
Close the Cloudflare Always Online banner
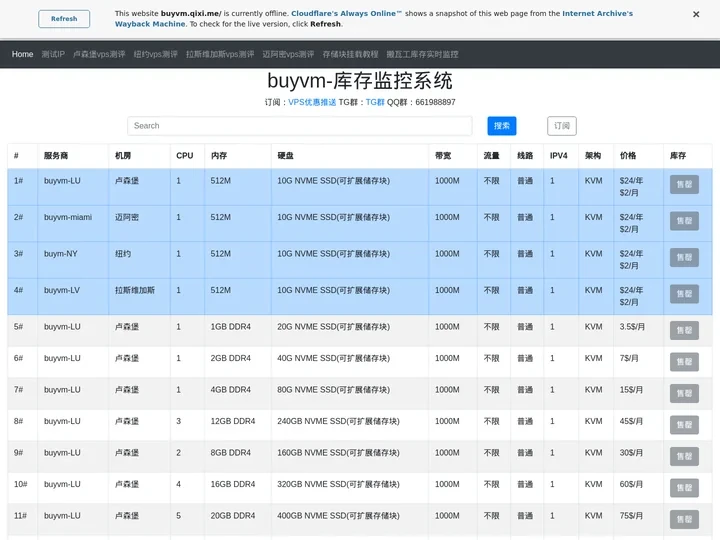(696, 15)
